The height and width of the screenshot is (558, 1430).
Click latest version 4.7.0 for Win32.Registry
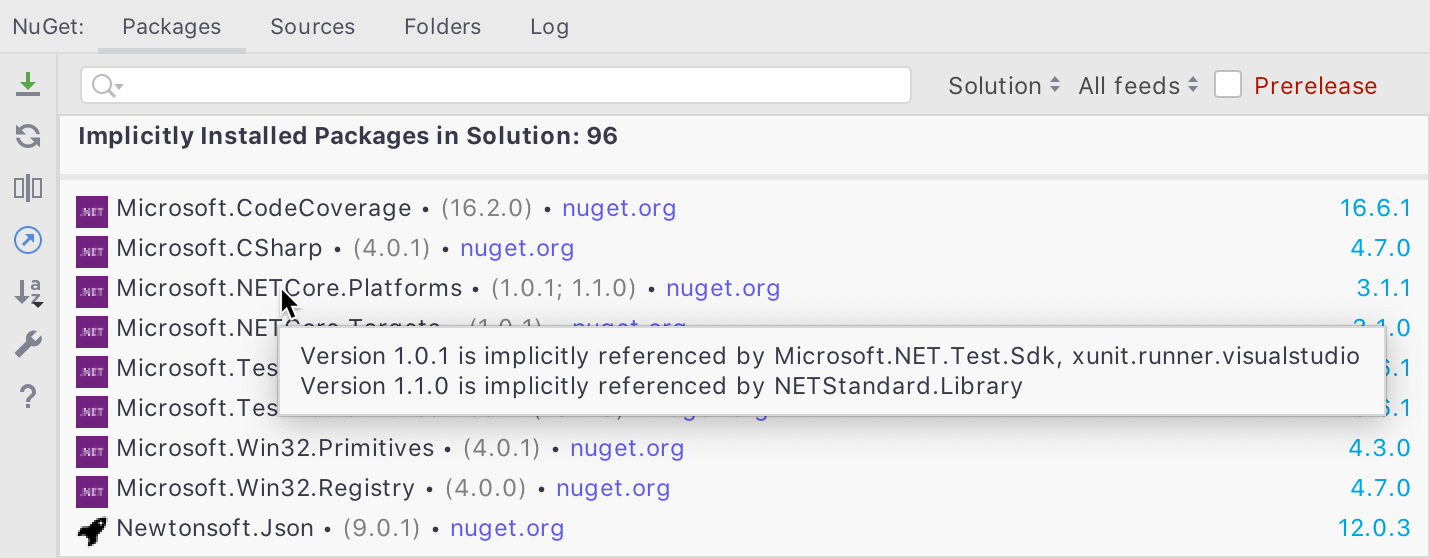click(x=1380, y=489)
